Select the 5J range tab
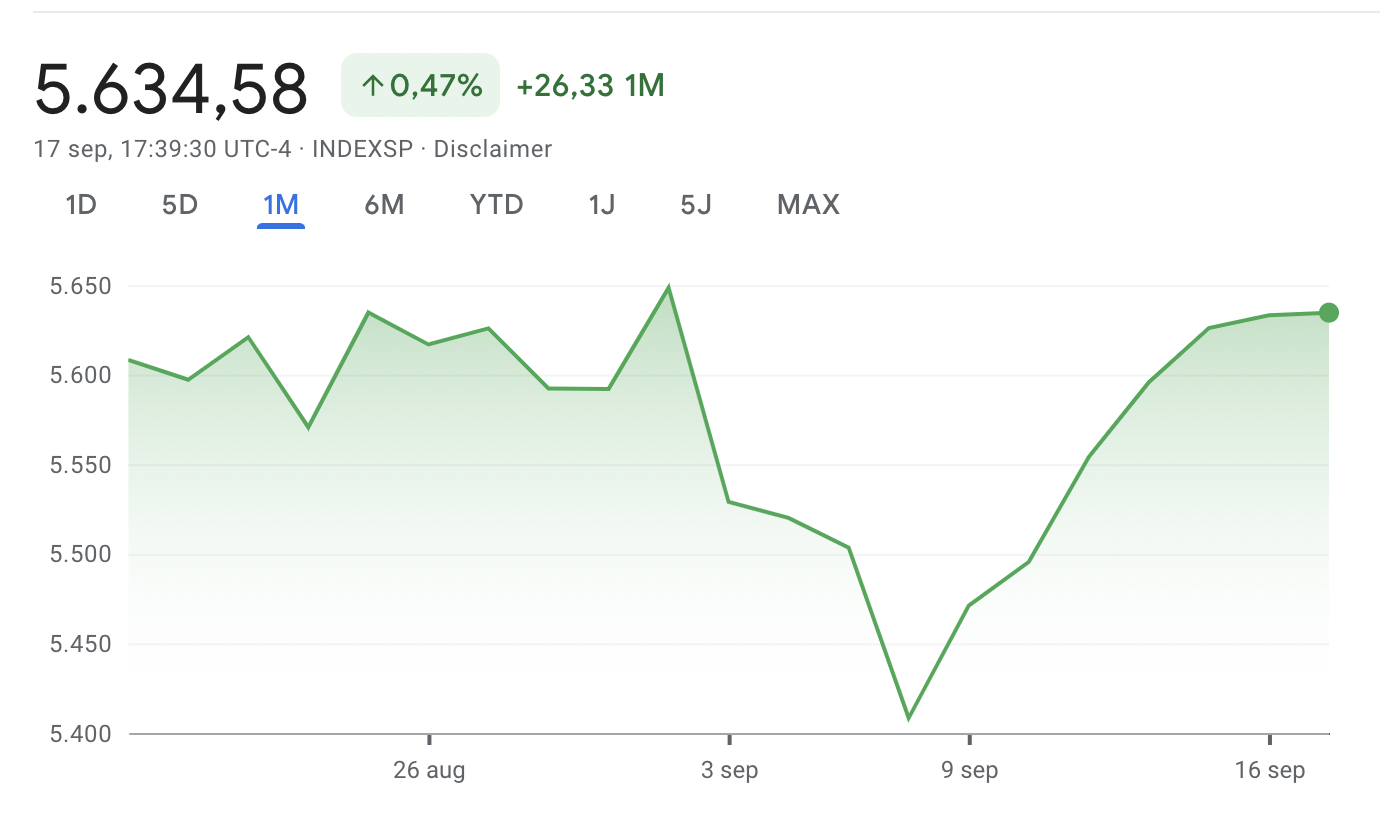Image resolution: width=1380 pixels, height=824 pixels. point(696,205)
